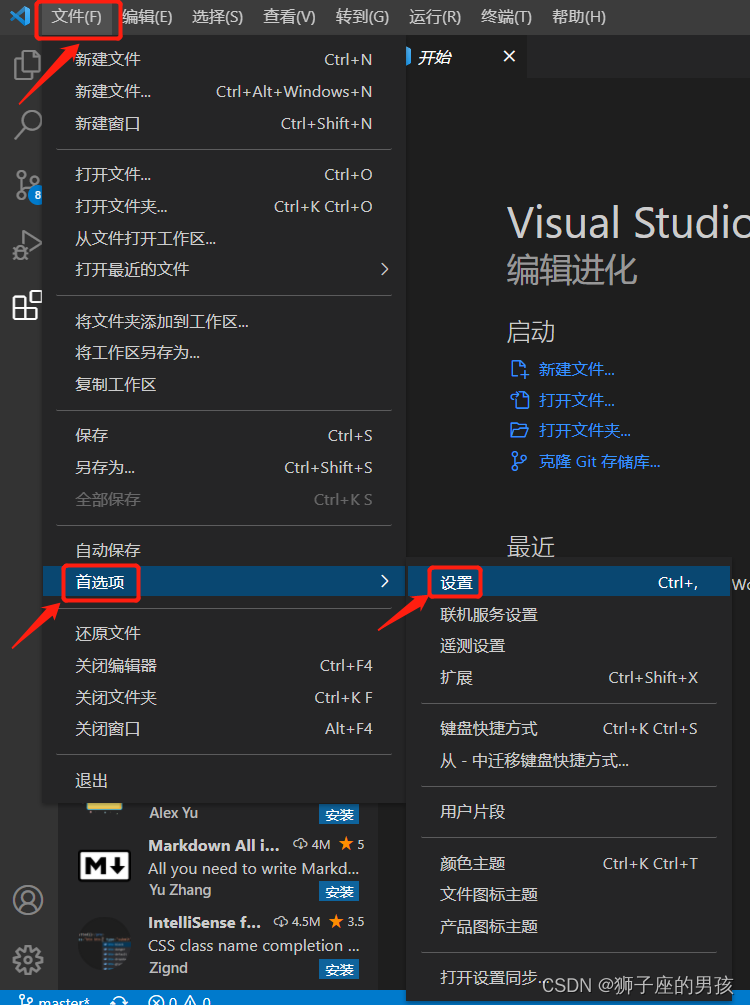Open the Manage gear icon
Screen dimensions: 750x1005
click(28, 959)
